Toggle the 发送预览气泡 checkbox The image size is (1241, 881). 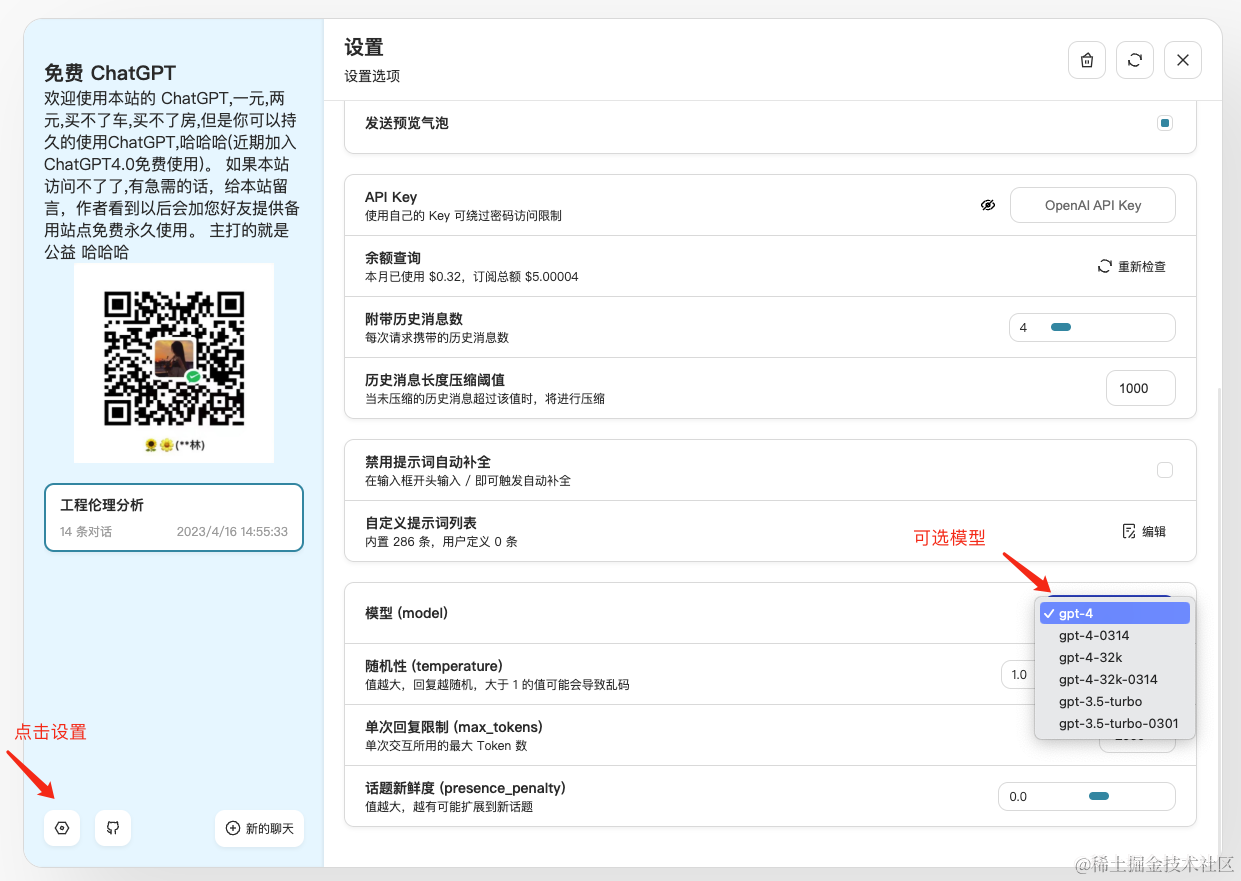(1165, 123)
